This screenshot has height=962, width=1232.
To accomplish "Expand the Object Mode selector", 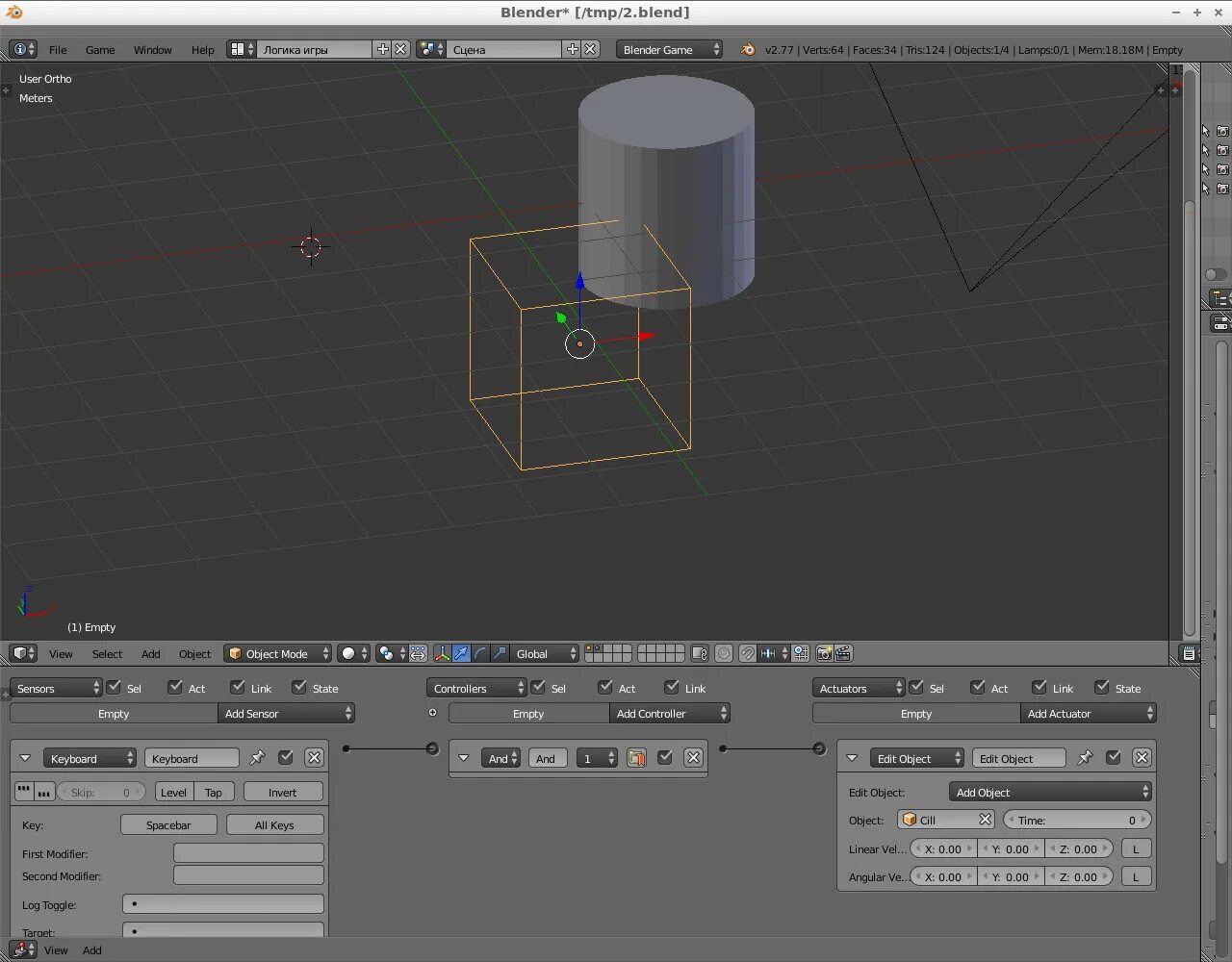I will pyautogui.click(x=277, y=654).
